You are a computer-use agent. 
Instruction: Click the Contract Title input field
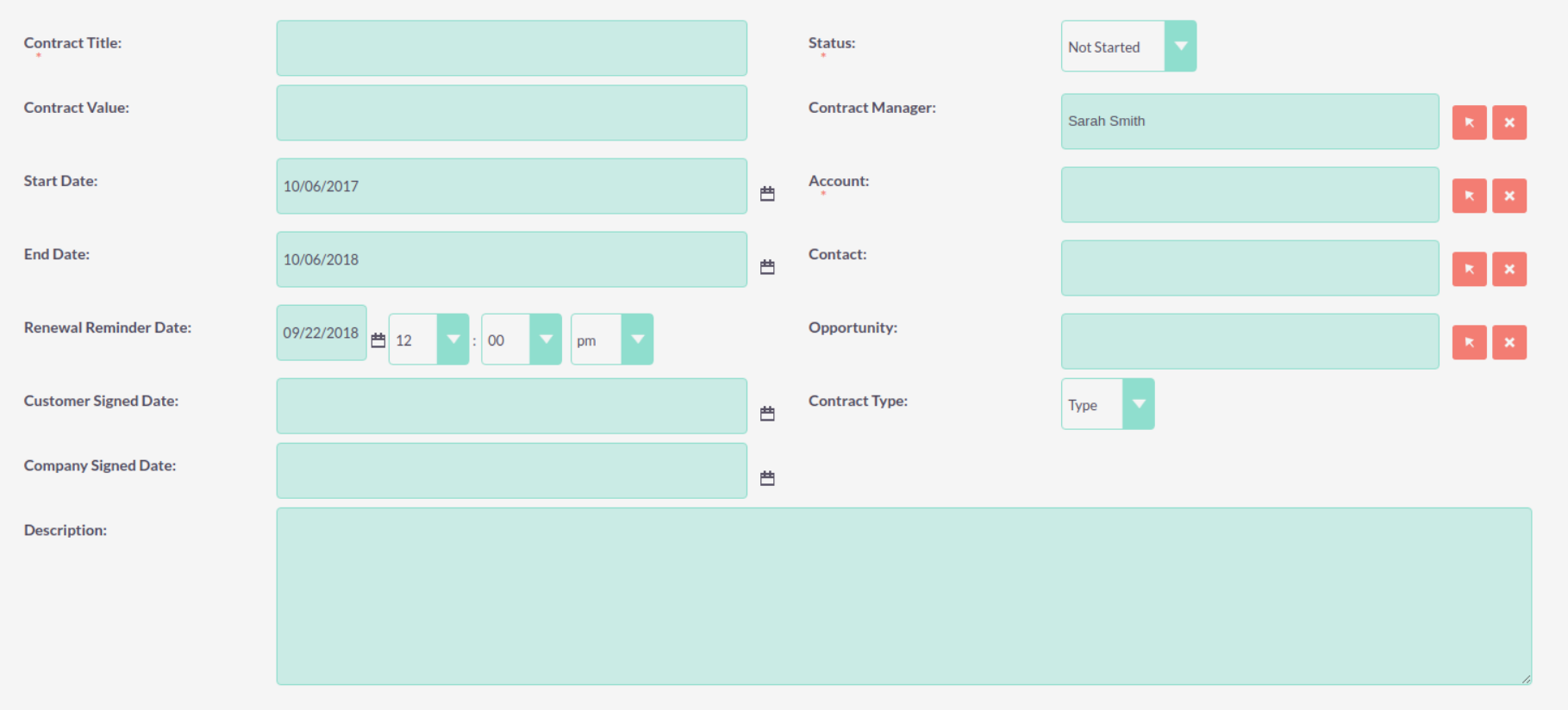511,48
